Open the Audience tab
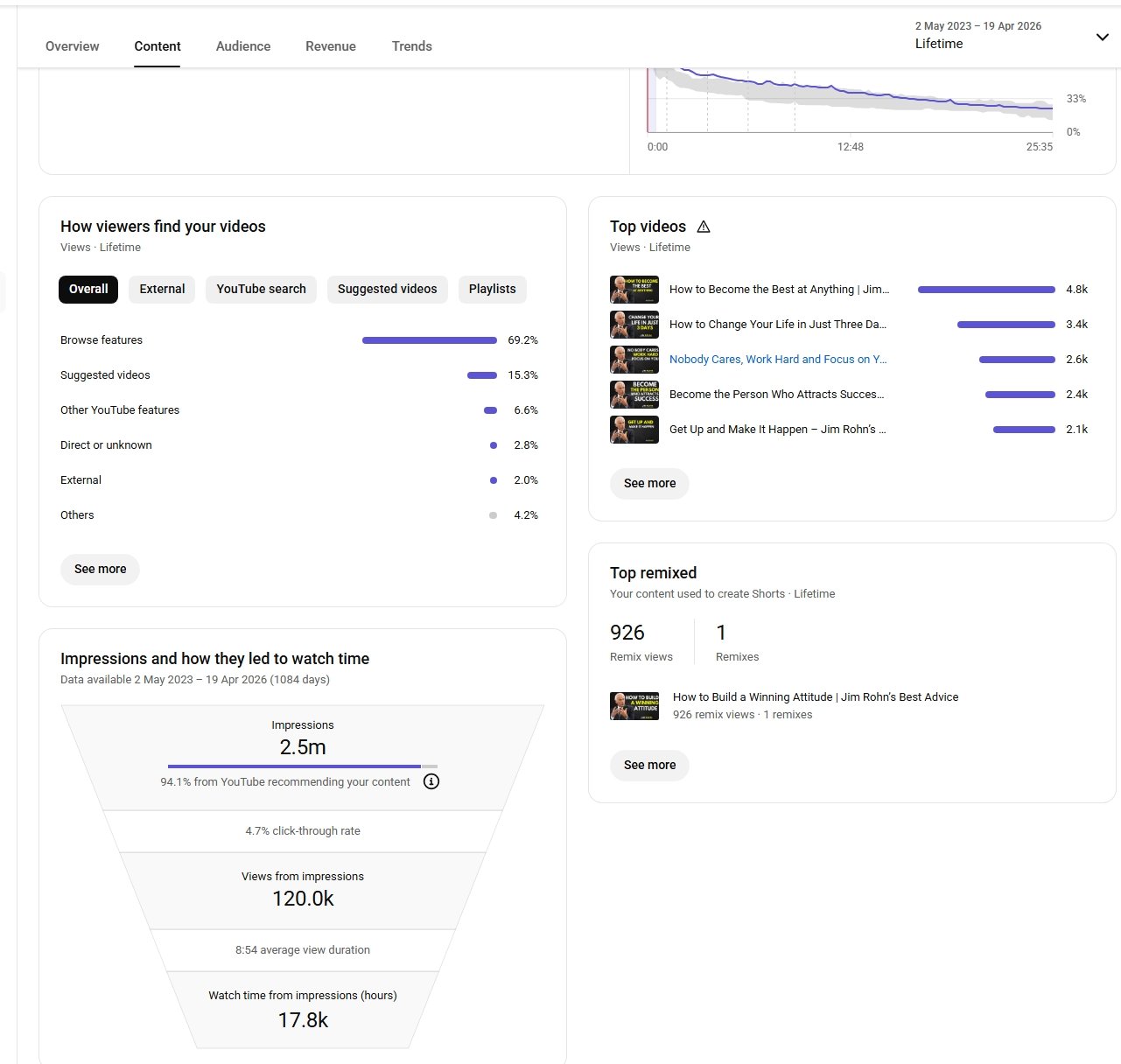This screenshot has width=1121, height=1064. [243, 46]
